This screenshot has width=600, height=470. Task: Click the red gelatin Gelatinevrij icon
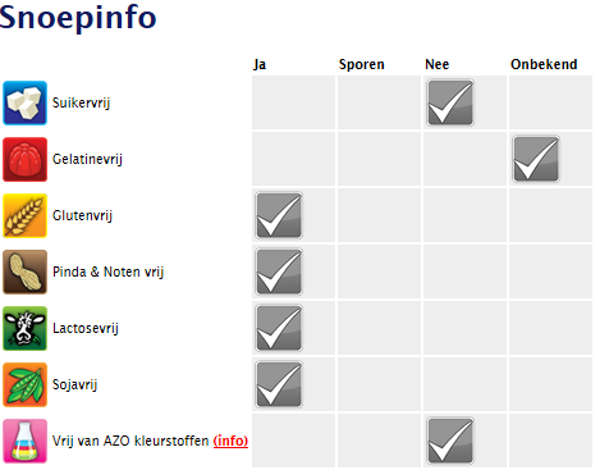[25, 159]
